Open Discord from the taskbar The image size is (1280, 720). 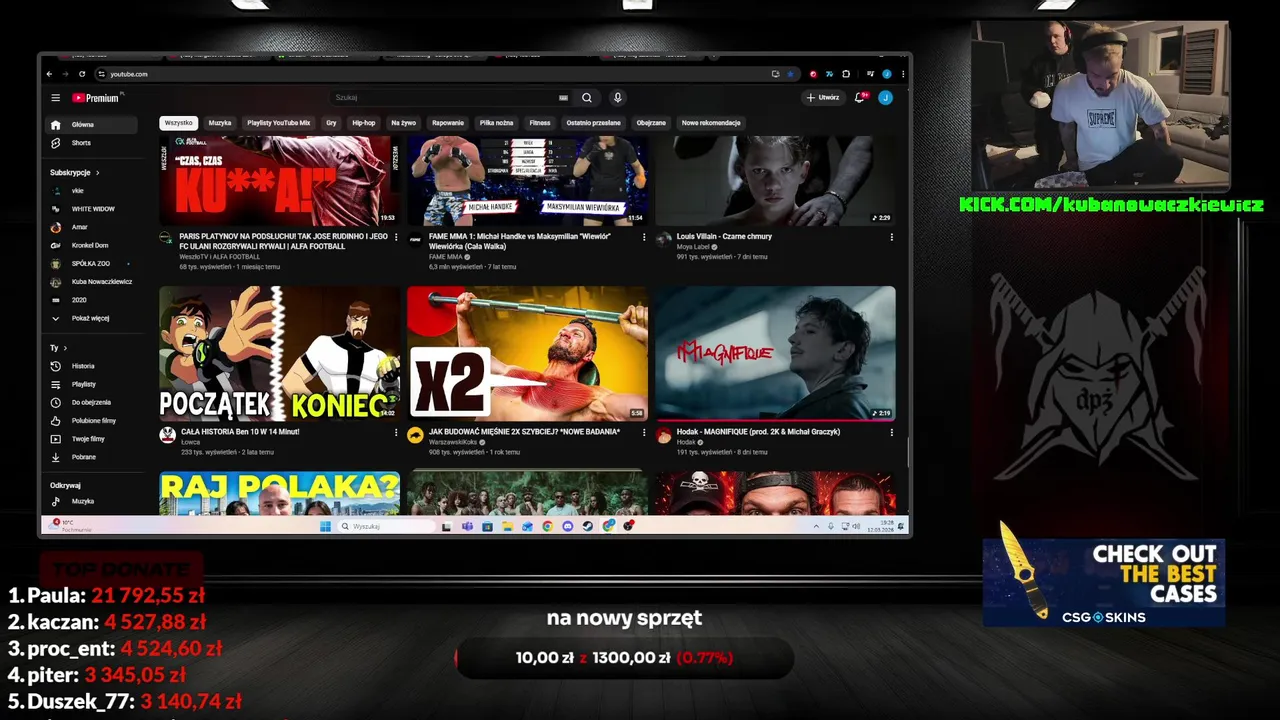tap(567, 526)
